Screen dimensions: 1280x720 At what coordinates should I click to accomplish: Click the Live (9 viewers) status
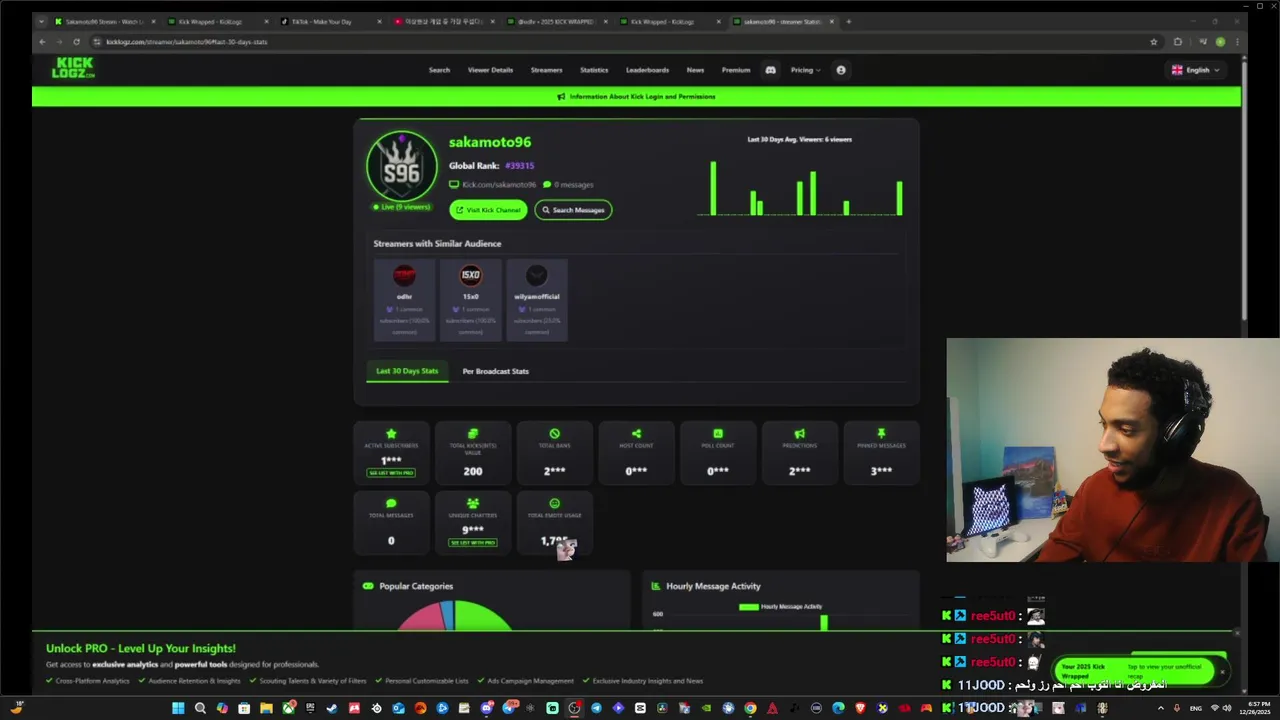pos(402,207)
